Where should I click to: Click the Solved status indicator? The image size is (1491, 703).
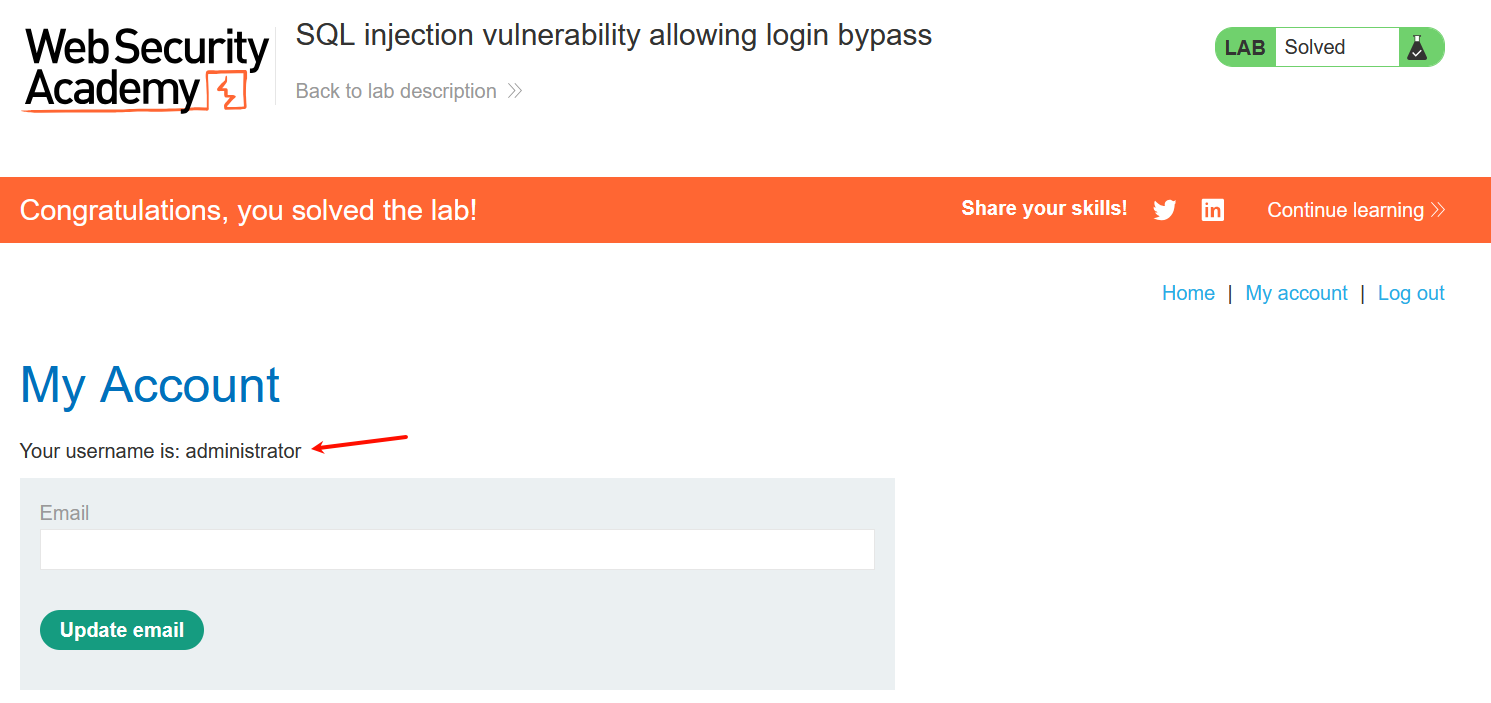1315,47
